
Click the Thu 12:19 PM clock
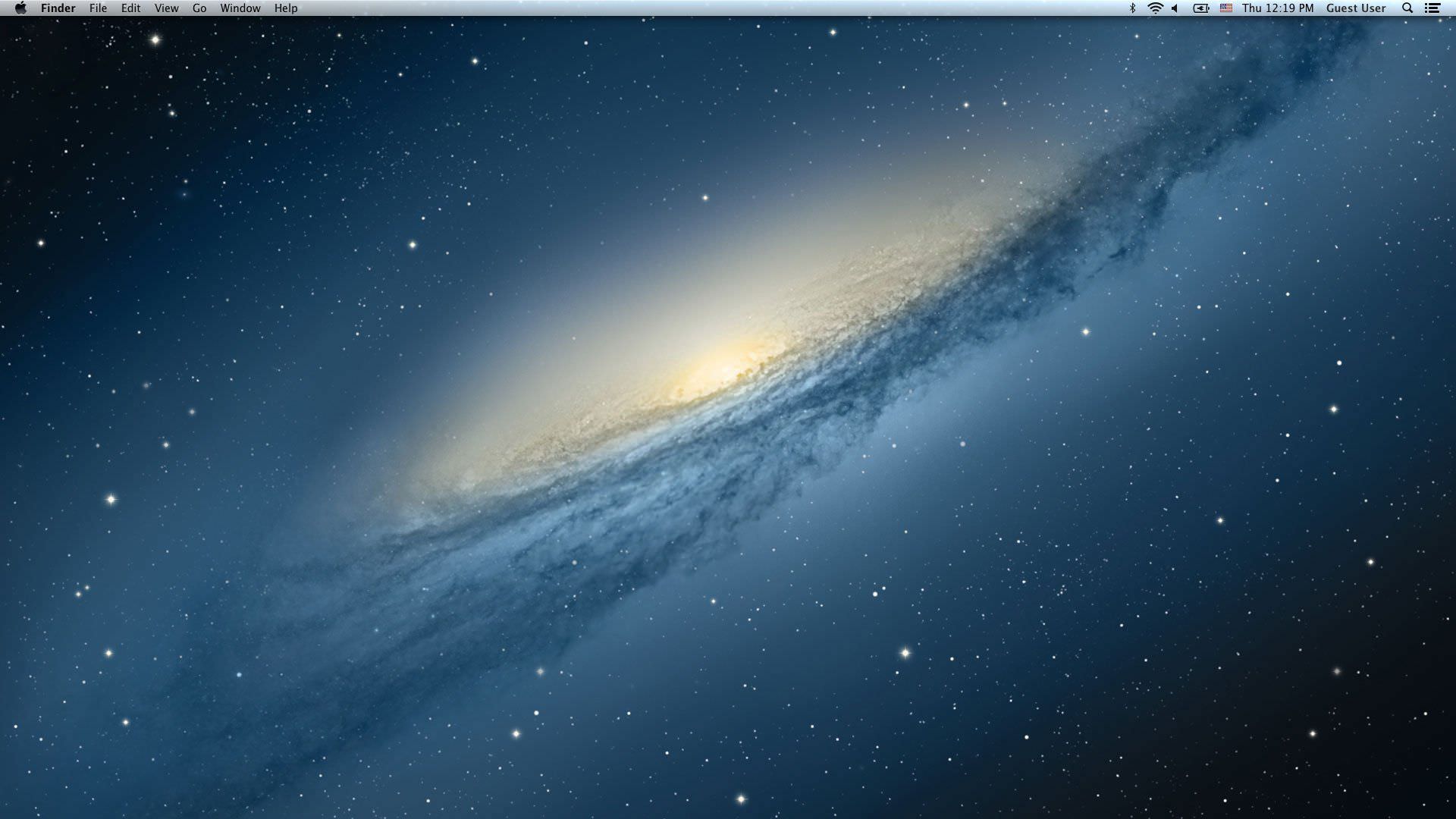coord(1277,8)
